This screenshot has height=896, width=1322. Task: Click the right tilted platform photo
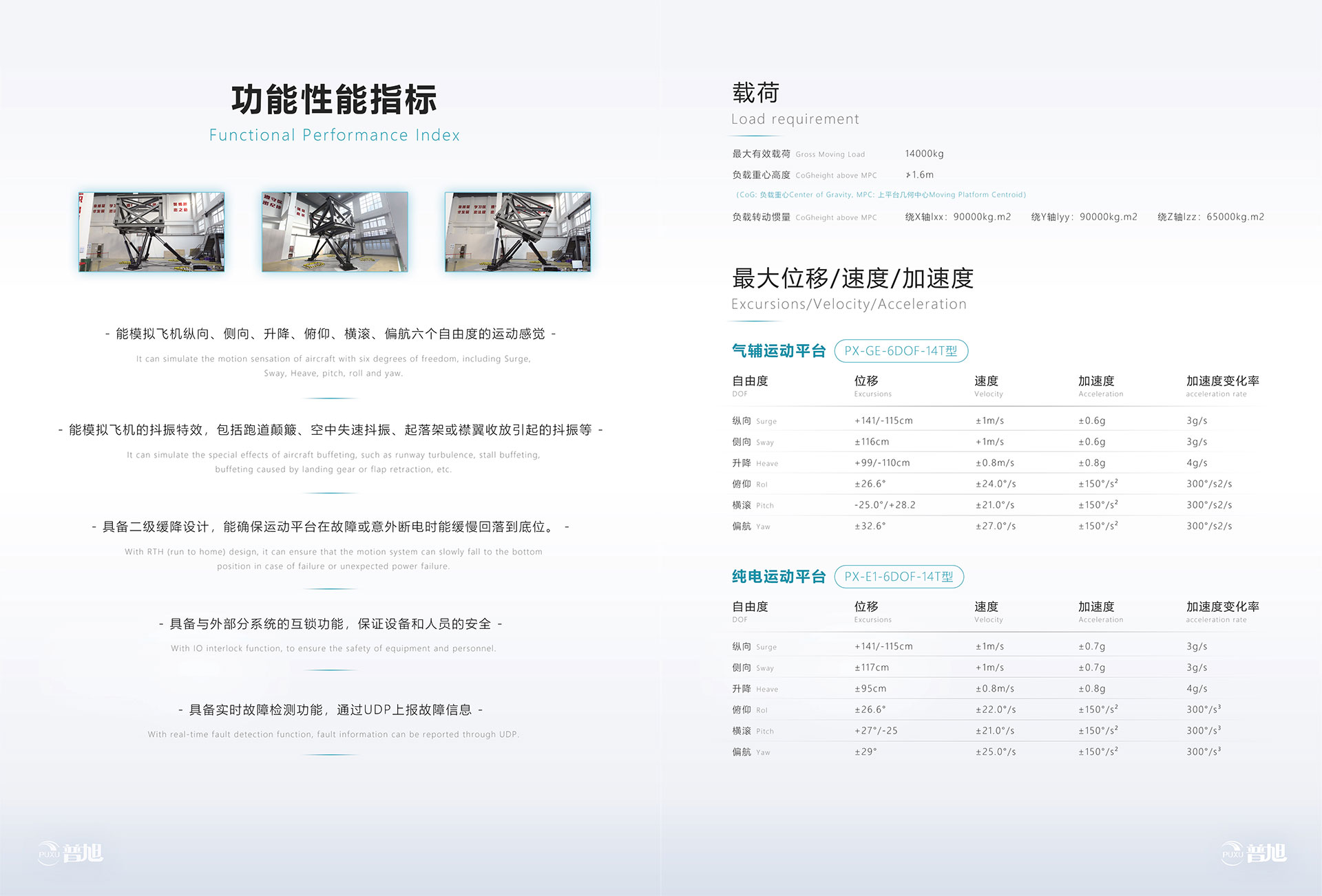coord(518,232)
